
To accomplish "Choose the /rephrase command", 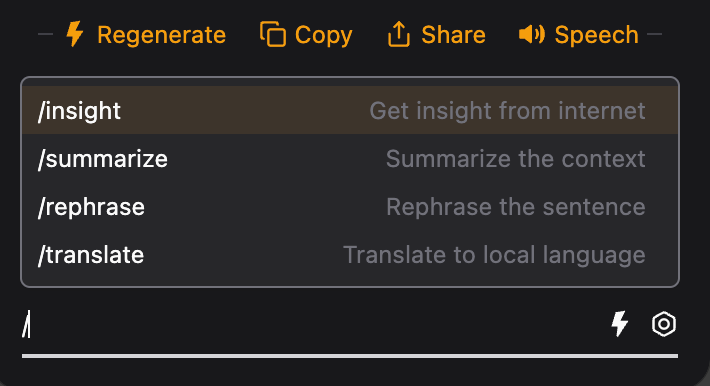I will coord(350,207).
